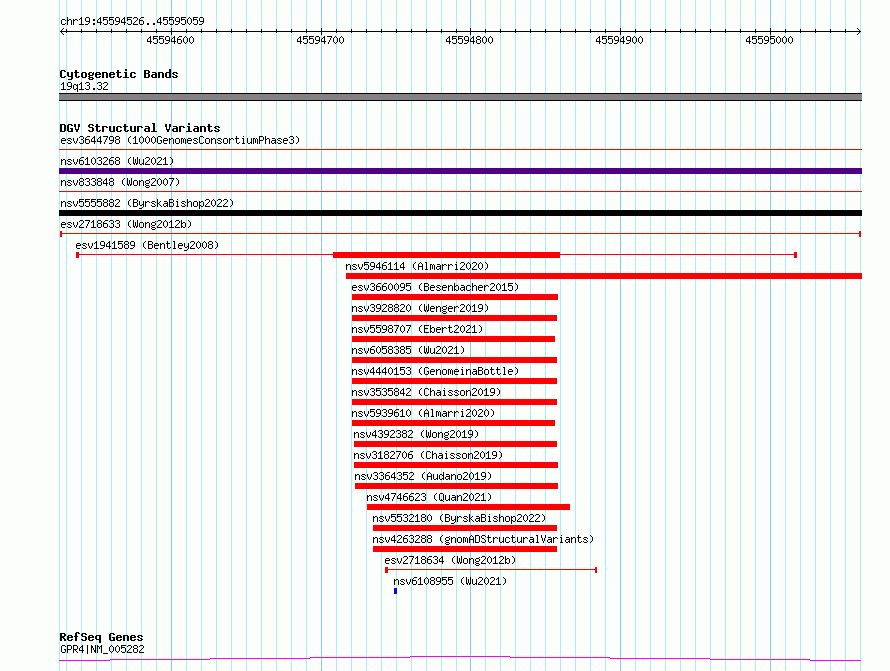Screen dimensions: 890x671
Task: Select the DGV Structural Variants track title
Action: (x=140, y=128)
